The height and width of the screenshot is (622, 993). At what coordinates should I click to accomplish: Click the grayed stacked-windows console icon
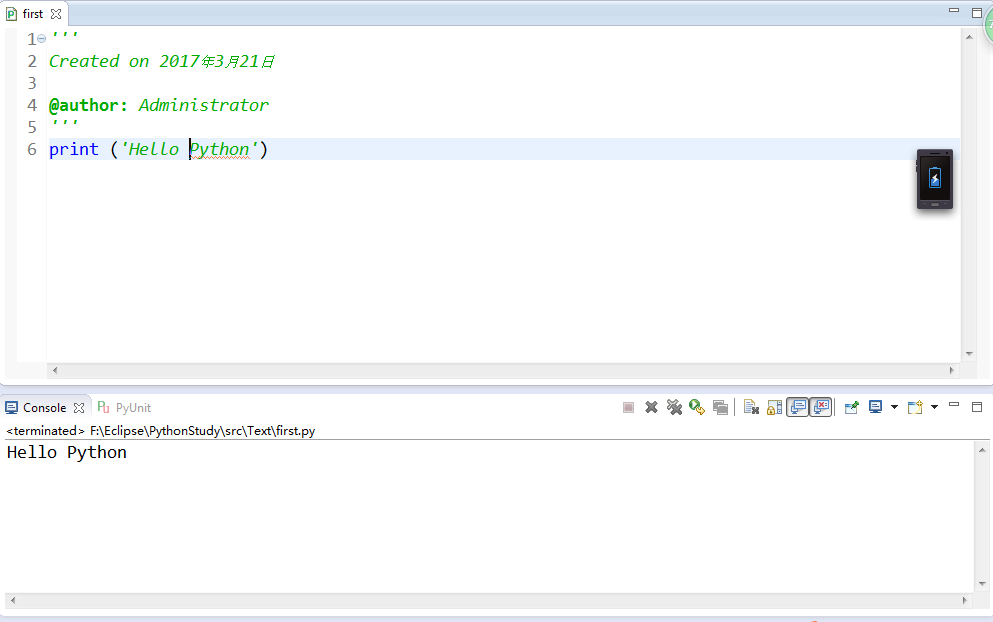coord(720,407)
